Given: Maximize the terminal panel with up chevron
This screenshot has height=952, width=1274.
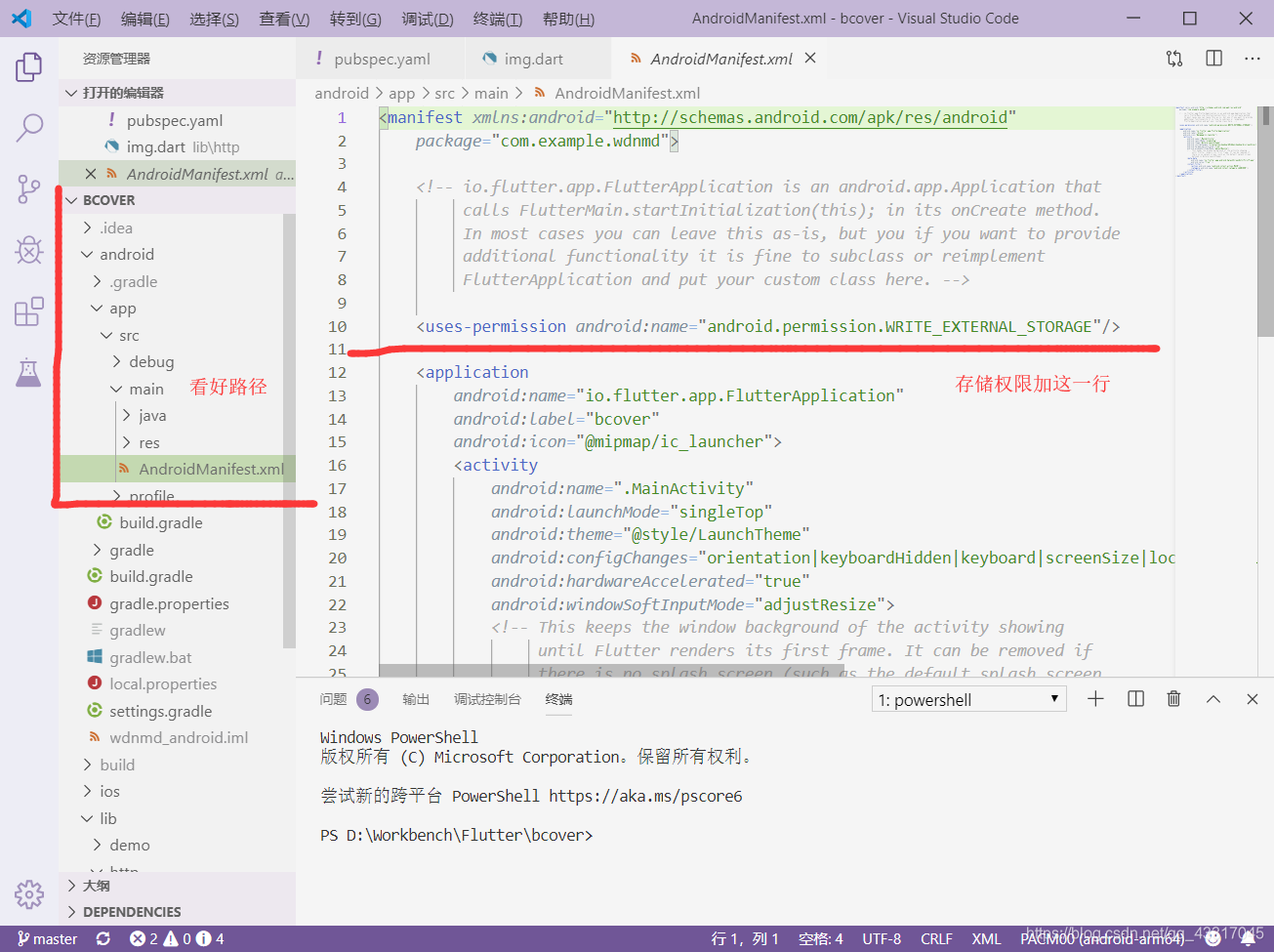Looking at the screenshot, I should (1213, 699).
